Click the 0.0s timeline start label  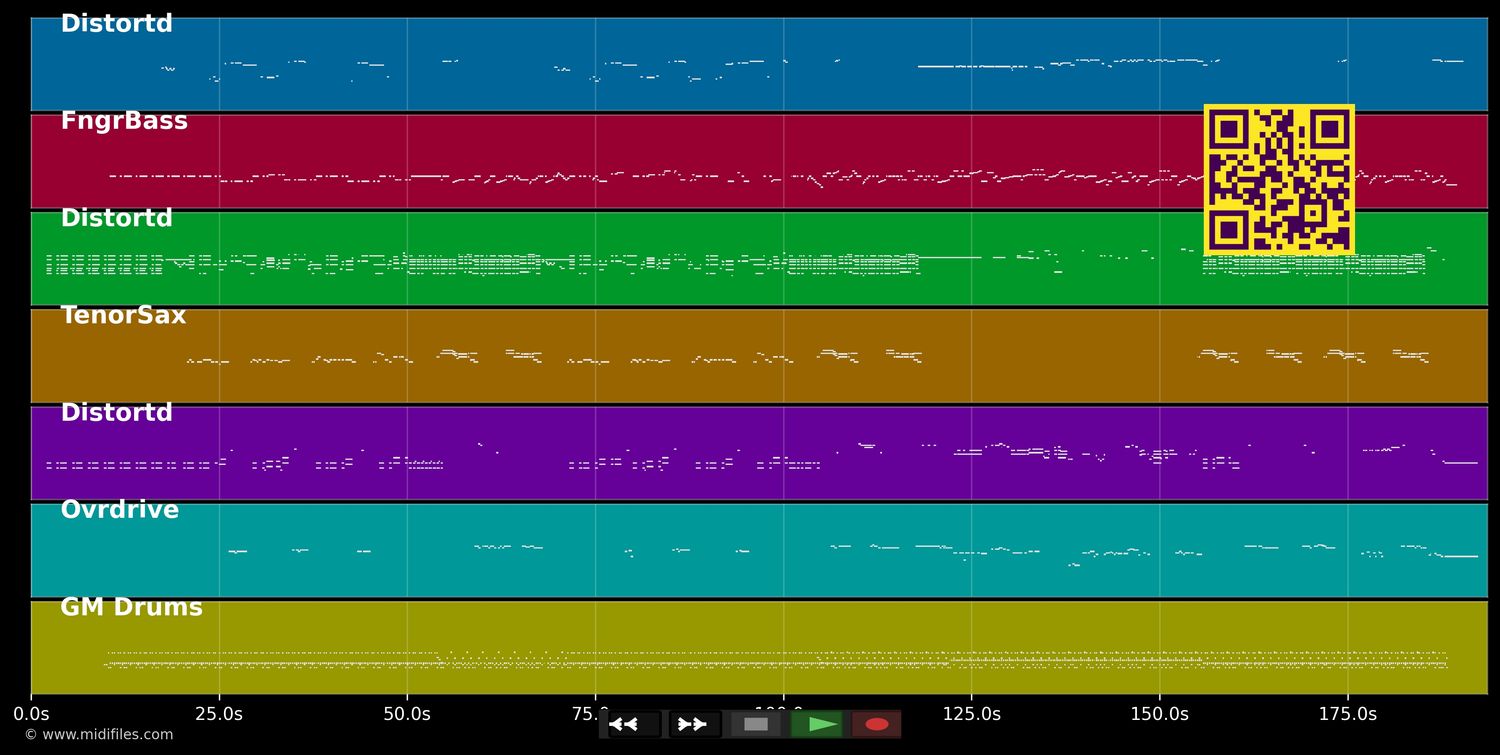(x=31, y=715)
